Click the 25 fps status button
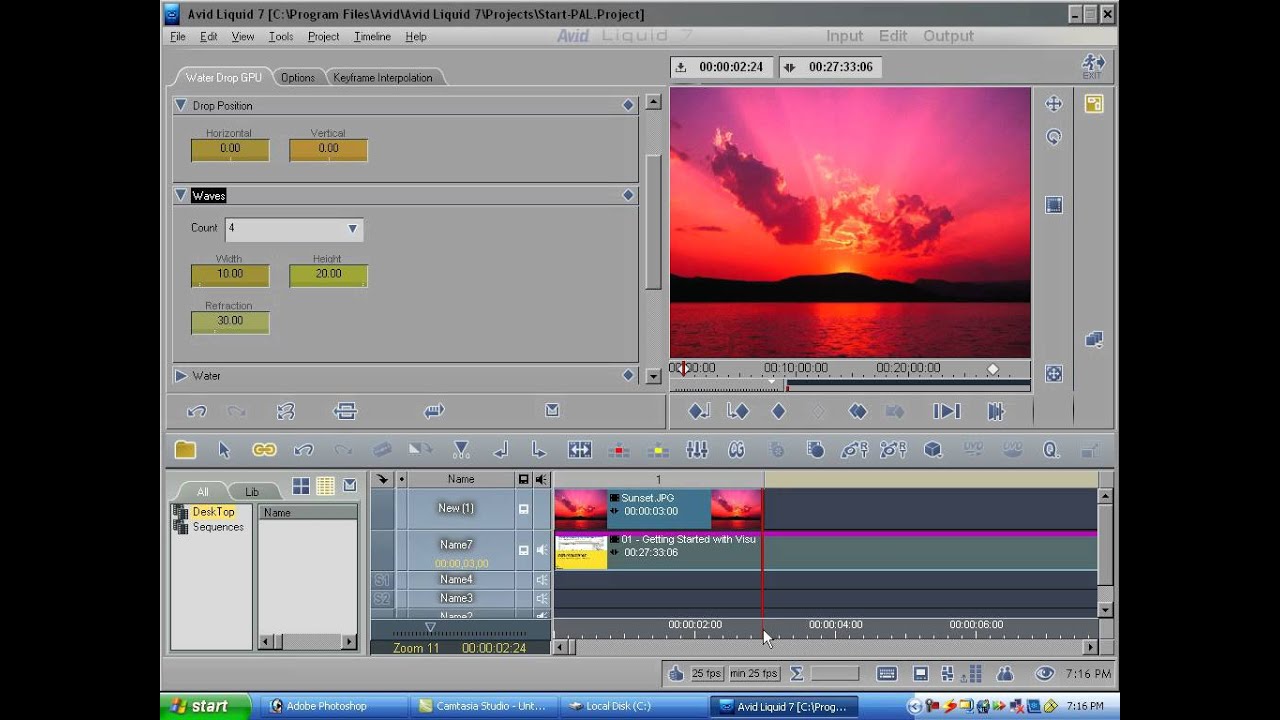 tap(706, 674)
